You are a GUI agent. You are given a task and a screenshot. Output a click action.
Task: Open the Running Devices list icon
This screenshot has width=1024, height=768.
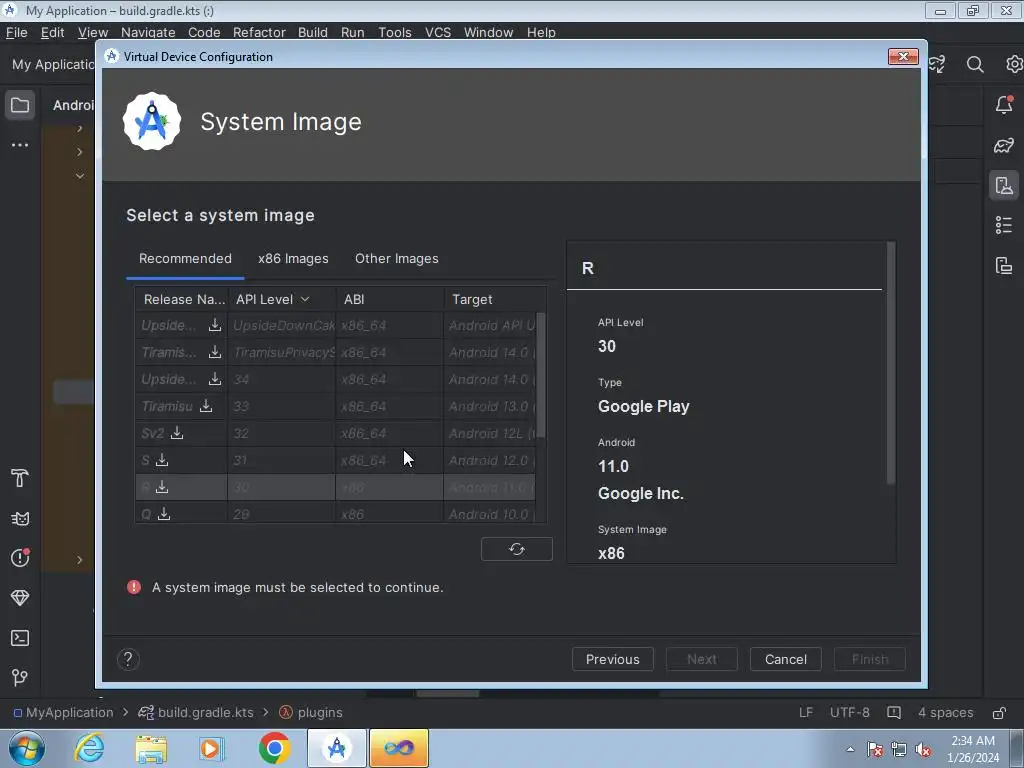1004,225
